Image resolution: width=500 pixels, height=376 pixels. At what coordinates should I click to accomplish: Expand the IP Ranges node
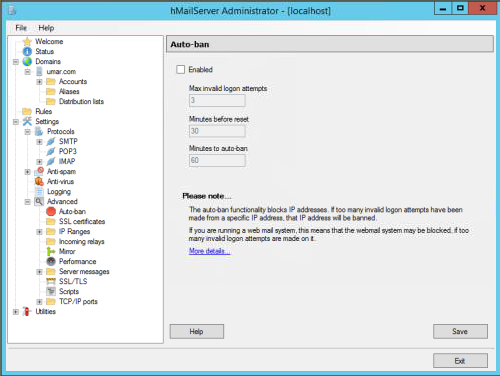(x=39, y=232)
